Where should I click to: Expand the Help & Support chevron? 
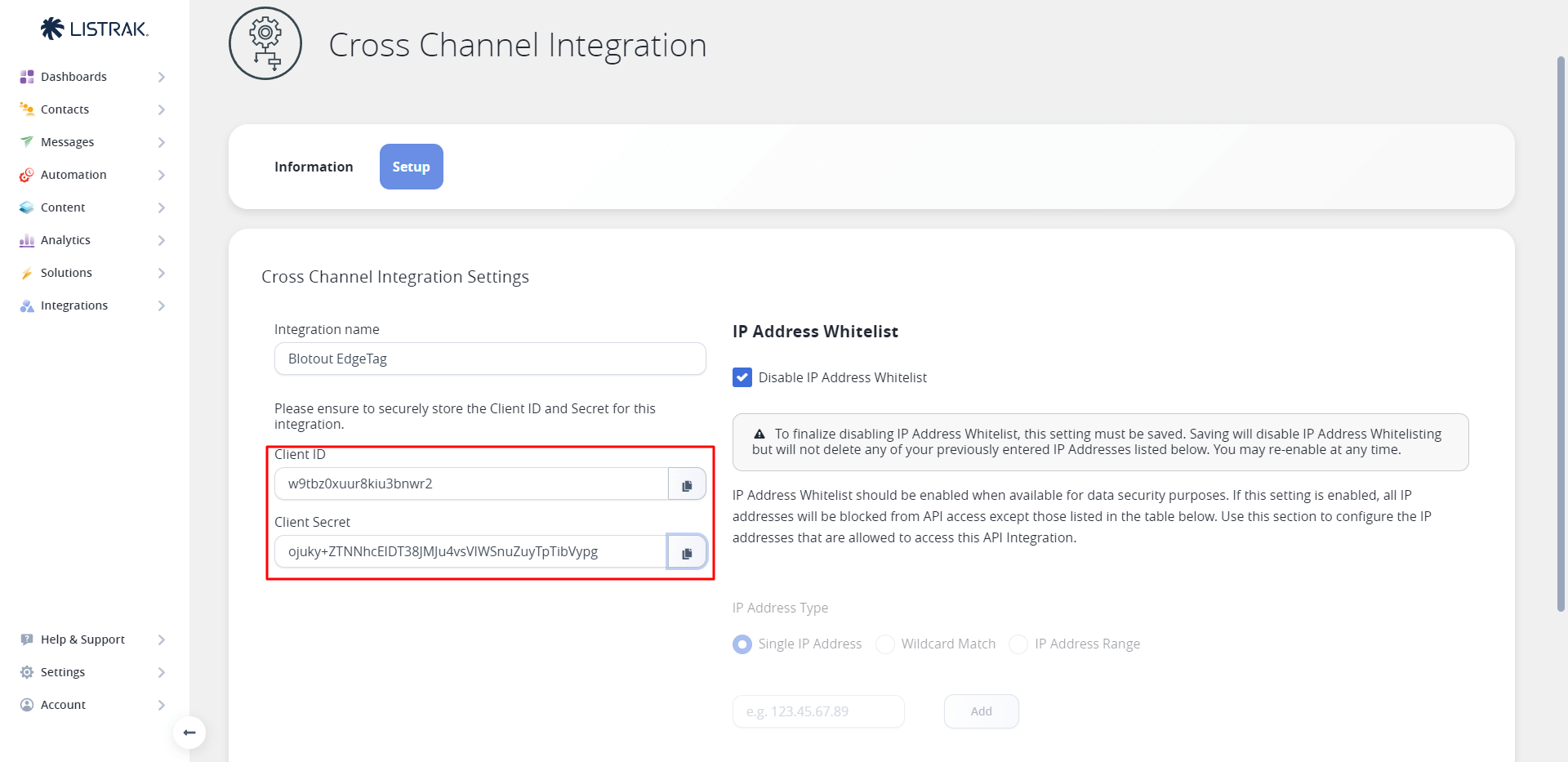(x=161, y=639)
